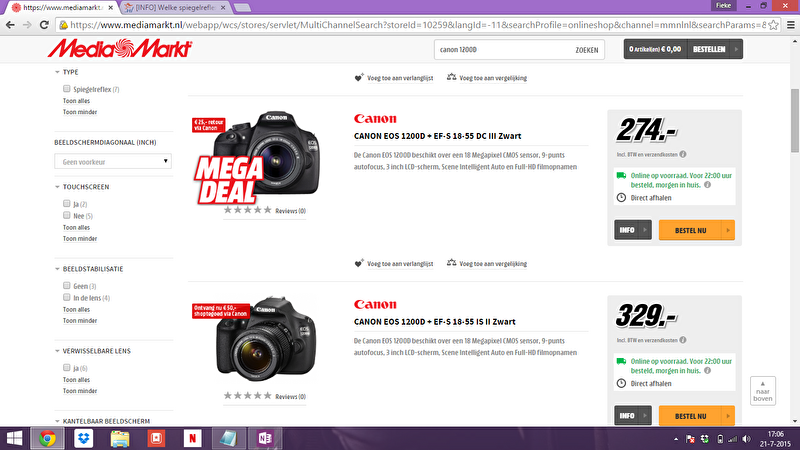Click info icon beside 329 price's Incl. BTW text
Screen dimensions: 800x450
[x=683, y=340]
